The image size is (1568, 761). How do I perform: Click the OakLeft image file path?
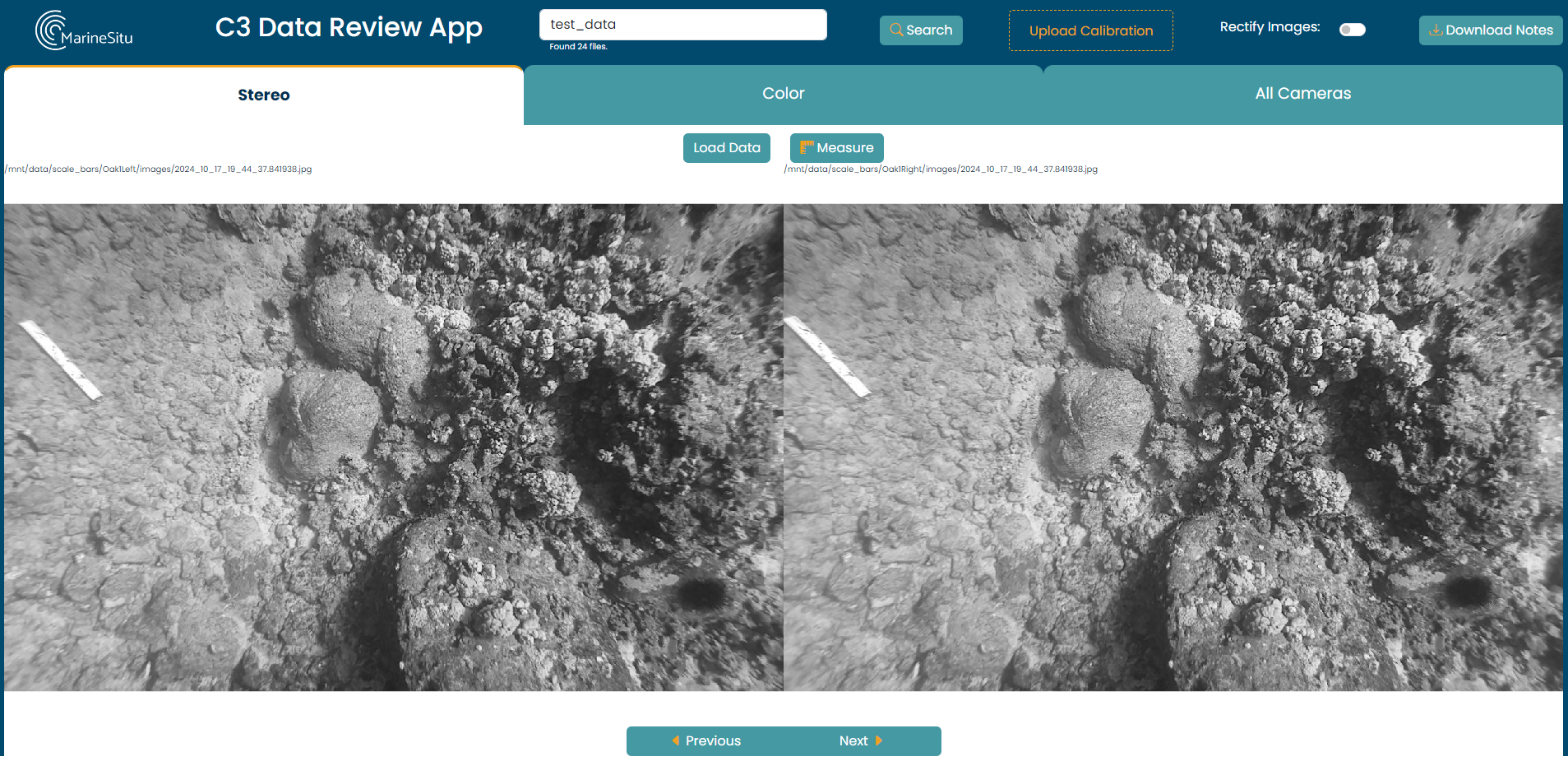(159, 169)
